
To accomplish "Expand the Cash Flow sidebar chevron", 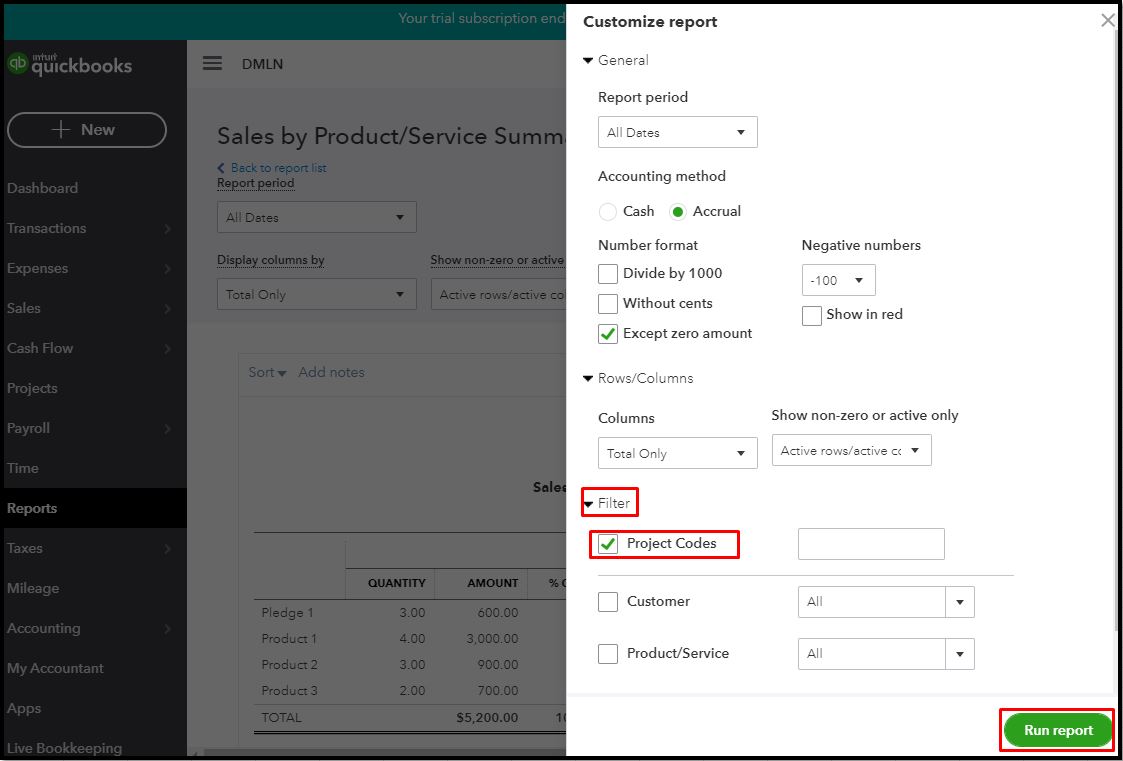I will click(x=167, y=349).
